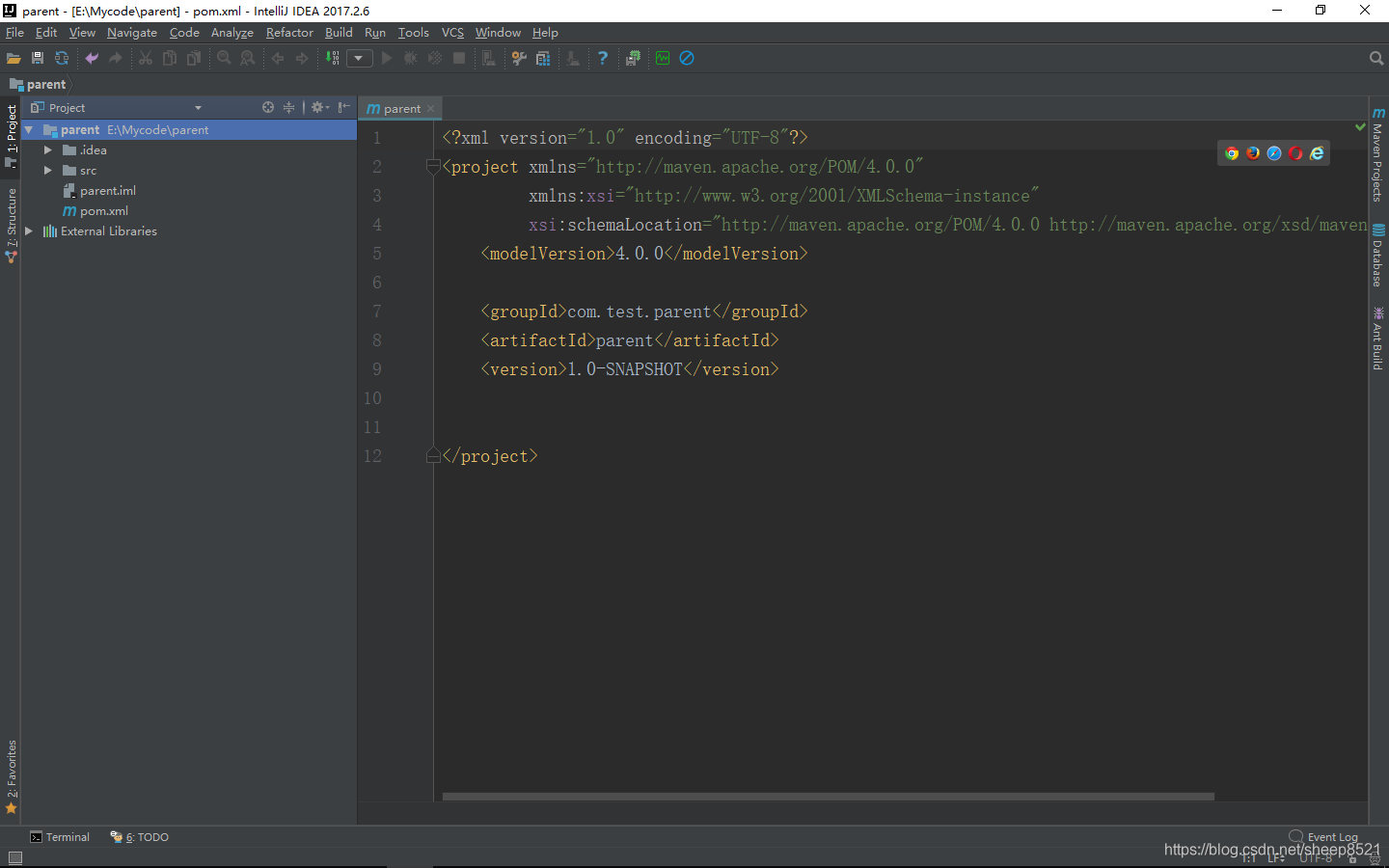Open Settings via wrench toolbar icon
This screenshot has height=868, width=1389.
tap(519, 58)
